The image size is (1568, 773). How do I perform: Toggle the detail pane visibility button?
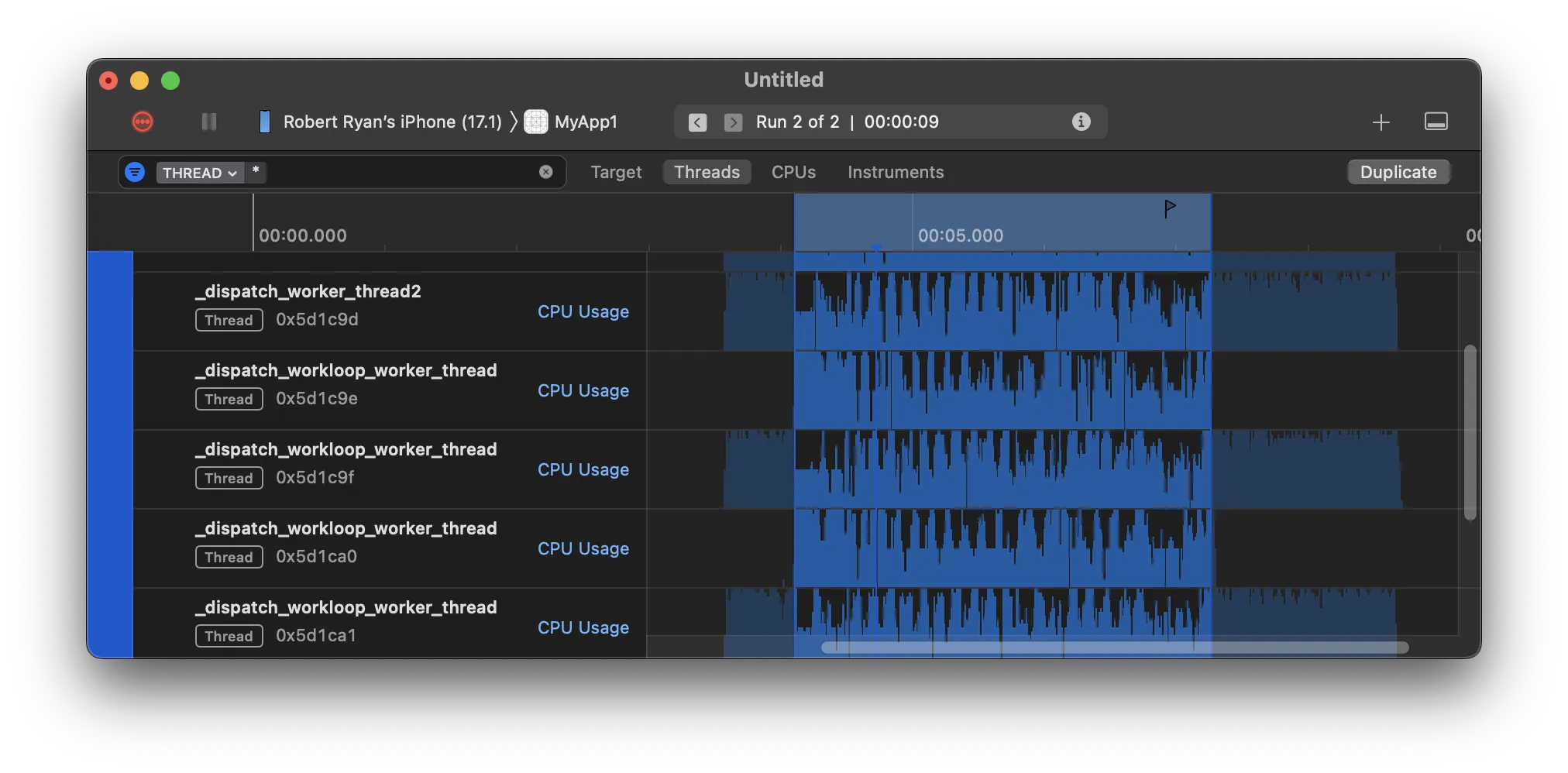[1436, 122]
